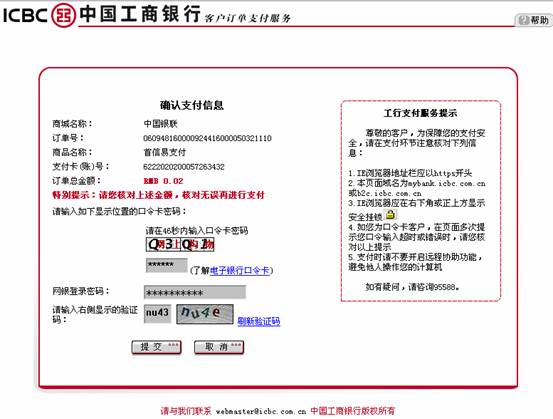Refresh captcha via 刷新验证码 link
The image size is (553, 419).
(259, 321)
